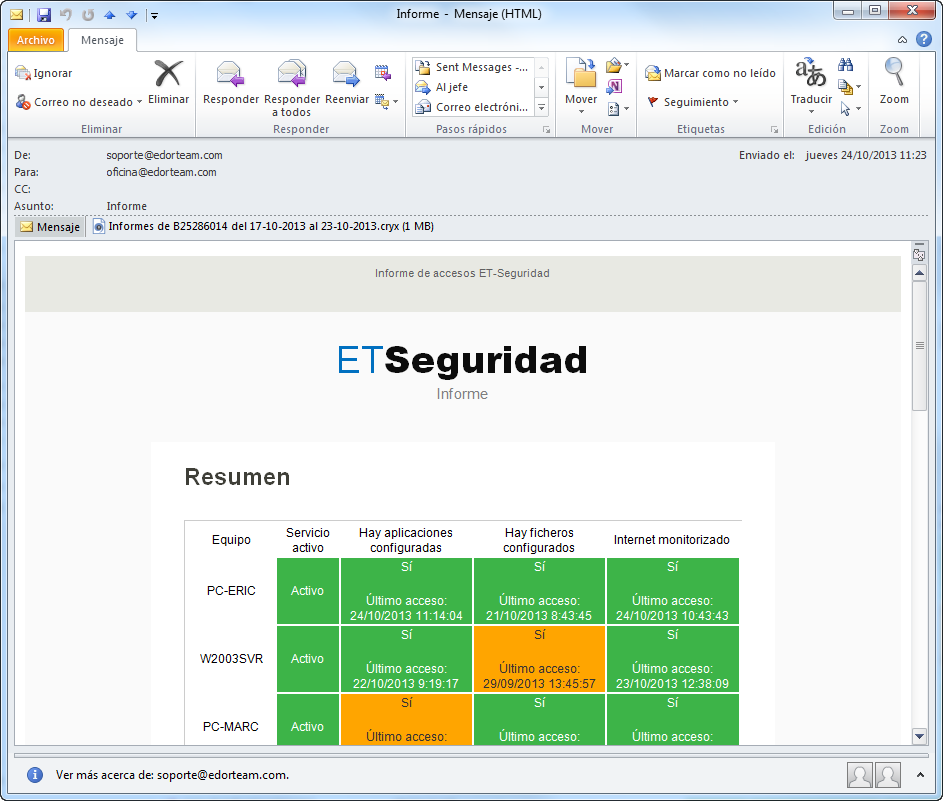The width and height of the screenshot is (943, 801).
Task: Click mail envelope icon in title bar
Action: (x=17, y=14)
